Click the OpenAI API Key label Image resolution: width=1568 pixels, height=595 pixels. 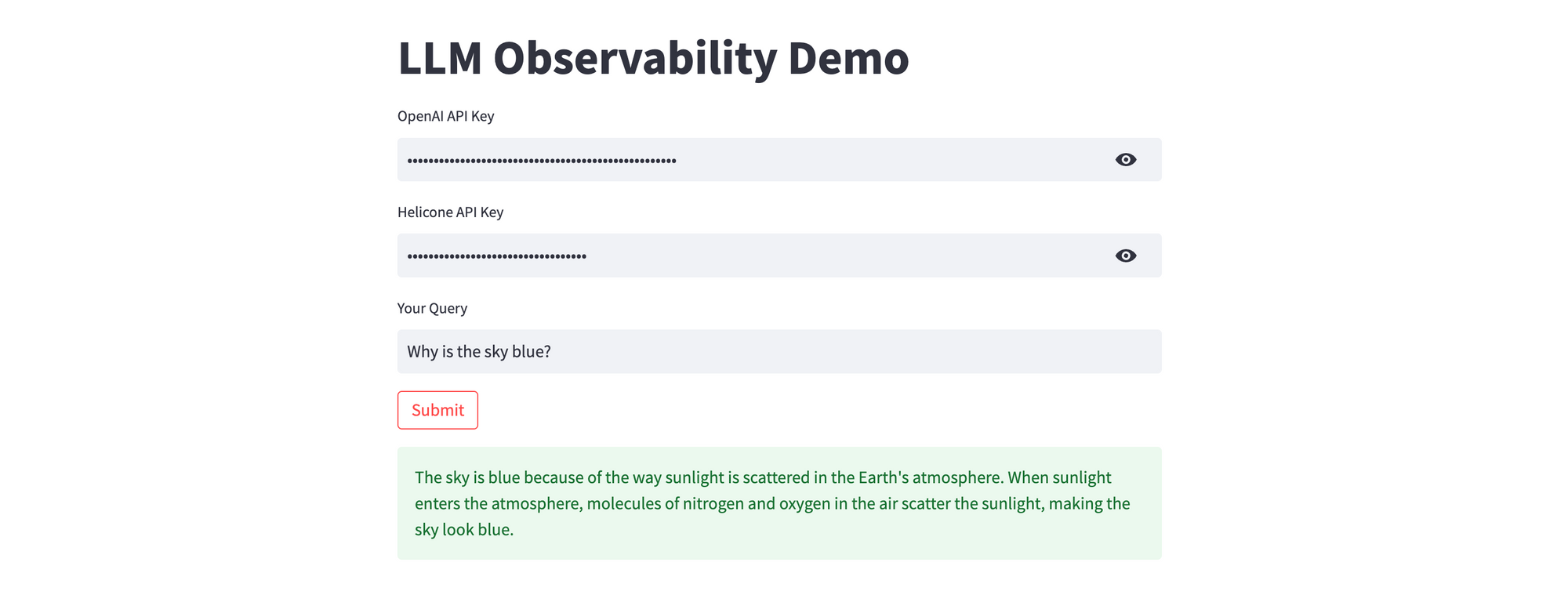445,116
